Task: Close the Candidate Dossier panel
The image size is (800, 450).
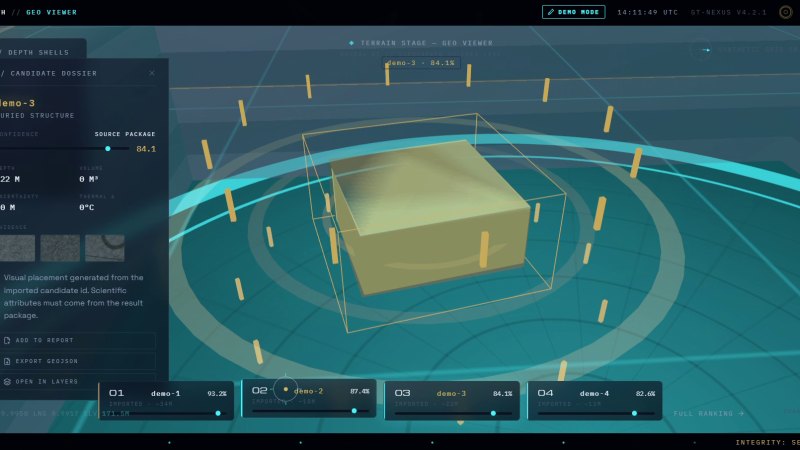Action: click(152, 73)
